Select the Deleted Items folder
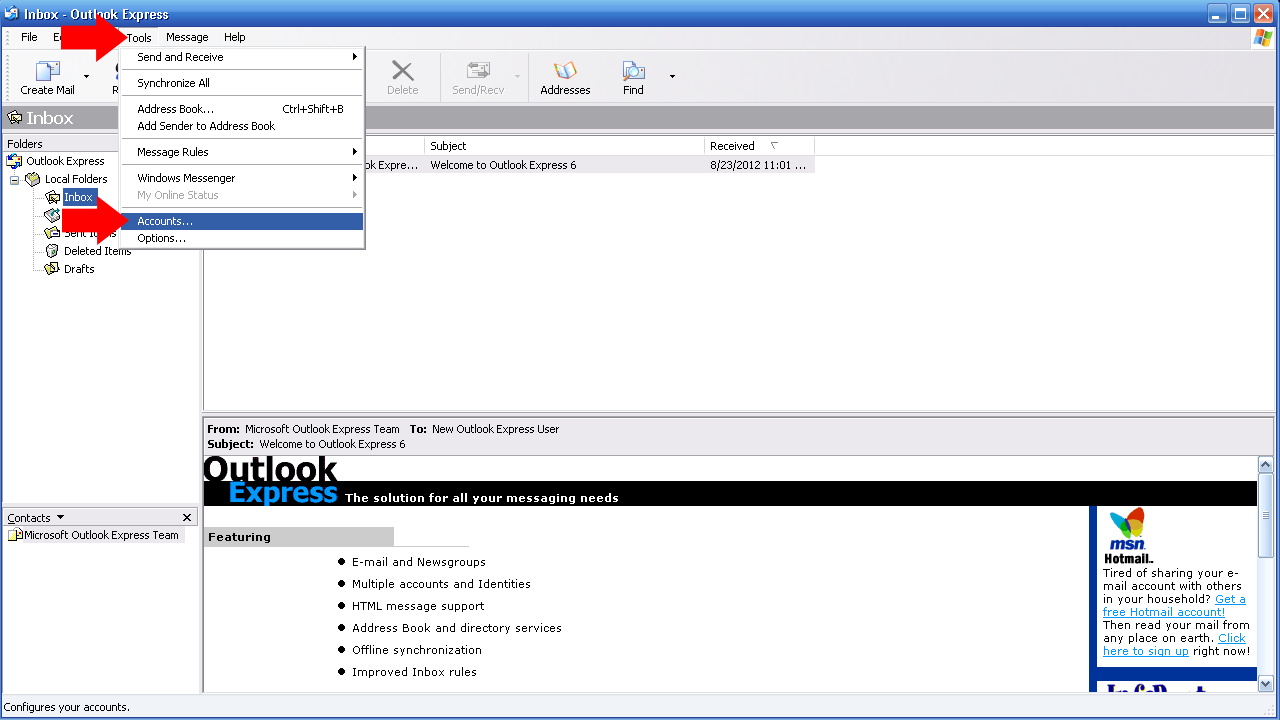The image size is (1280, 720). [97, 251]
